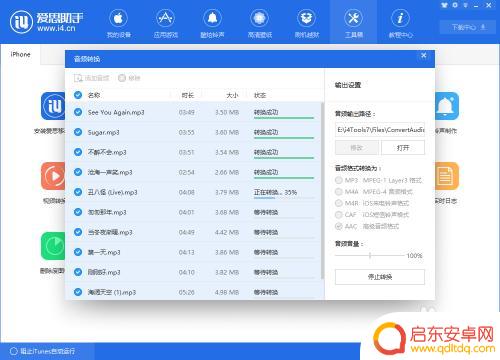The width and height of the screenshot is (500, 360).
Task: Uncheck the 丑八怪 (Live).mp3 checkbox
Action: pyautogui.click(x=78, y=192)
